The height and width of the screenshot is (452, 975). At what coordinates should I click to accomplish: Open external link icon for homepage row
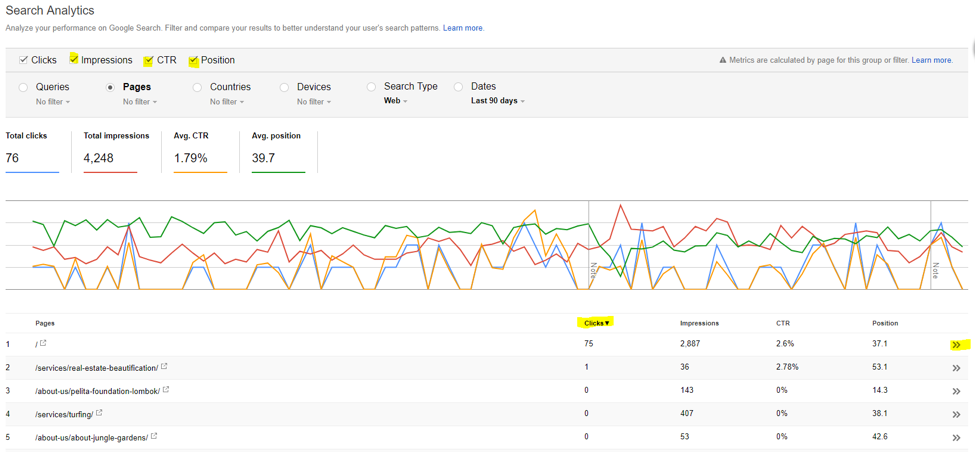click(43, 344)
